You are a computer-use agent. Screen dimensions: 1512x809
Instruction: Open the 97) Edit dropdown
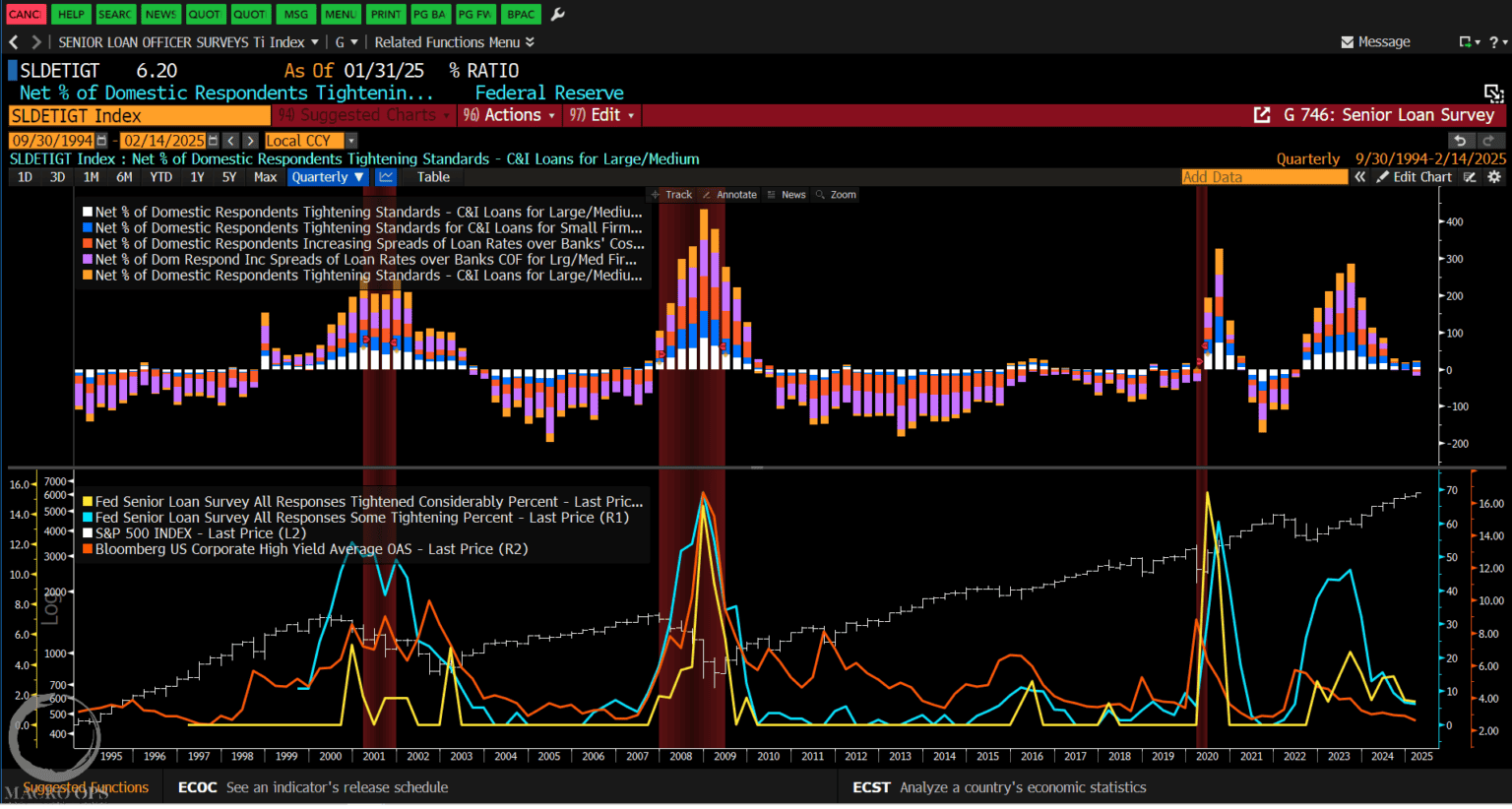[600, 114]
